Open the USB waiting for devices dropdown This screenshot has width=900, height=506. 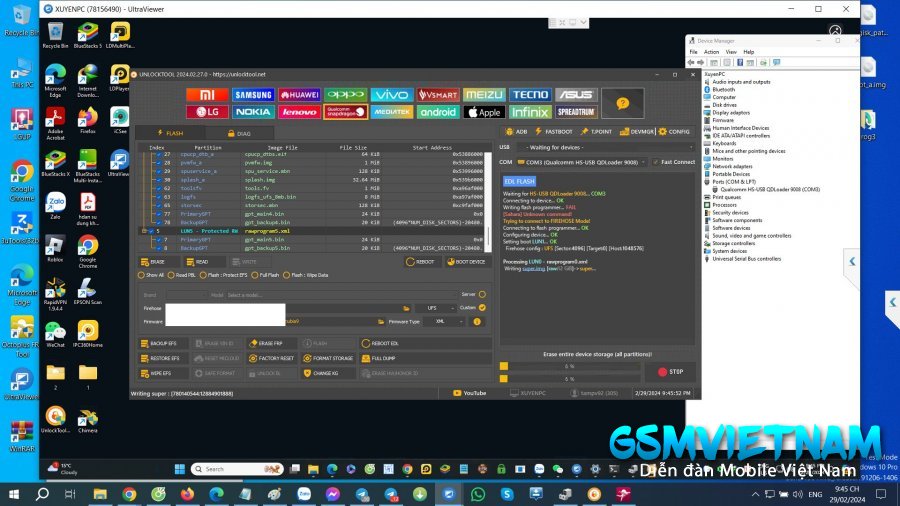(606, 147)
